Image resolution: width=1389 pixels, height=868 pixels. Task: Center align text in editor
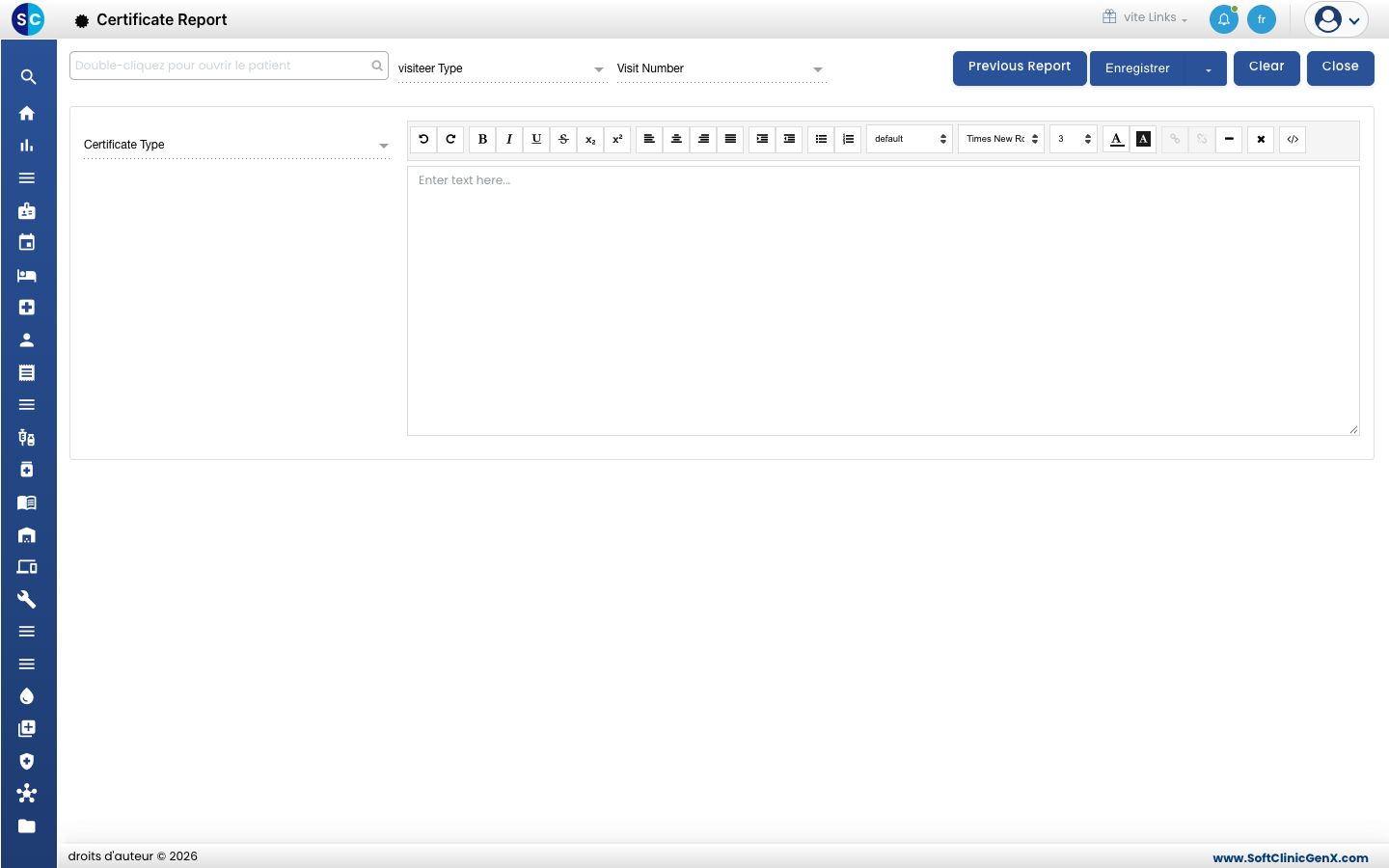pos(676,139)
